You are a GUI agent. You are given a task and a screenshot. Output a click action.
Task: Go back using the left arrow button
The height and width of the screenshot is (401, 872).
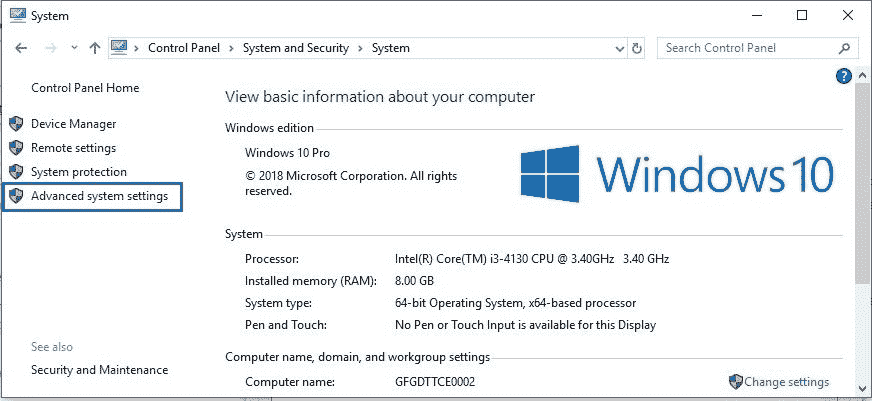click(21, 48)
